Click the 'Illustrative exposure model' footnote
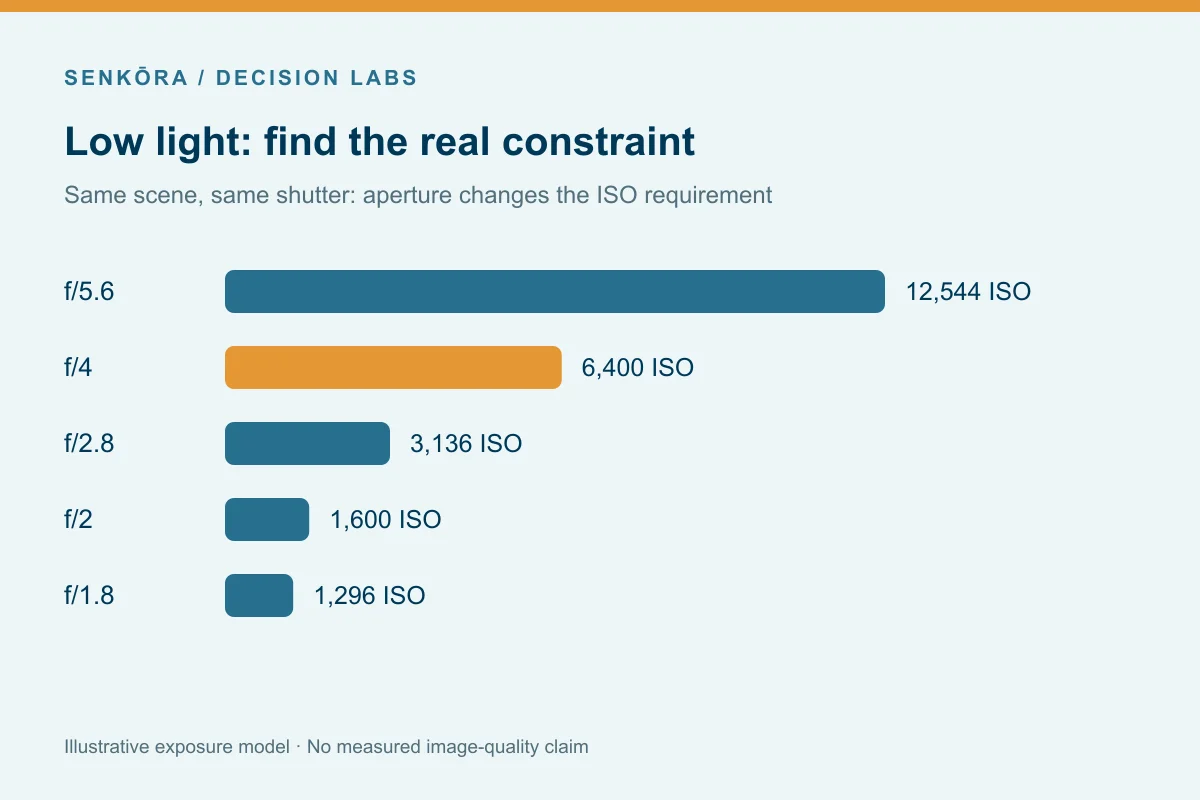The image size is (1200, 800). tap(326, 746)
